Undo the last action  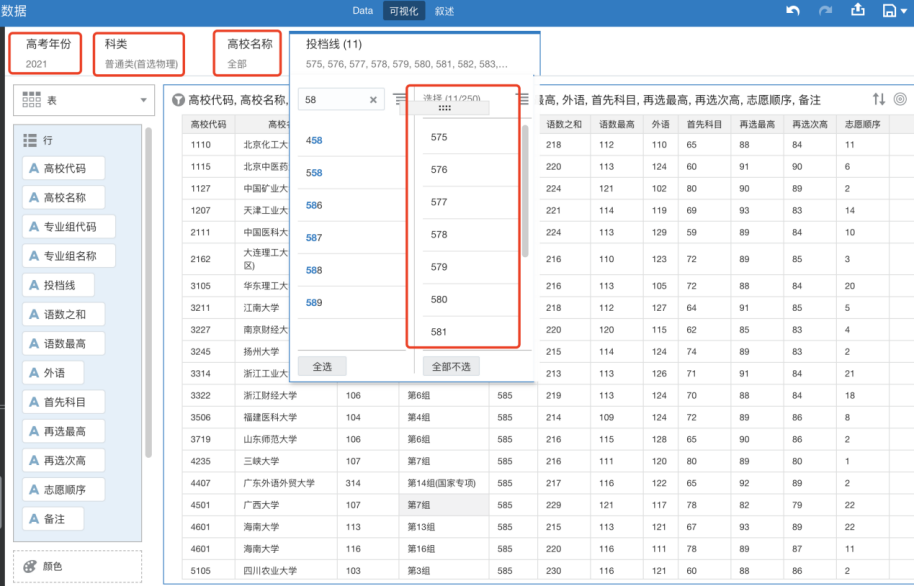pyautogui.click(x=793, y=10)
